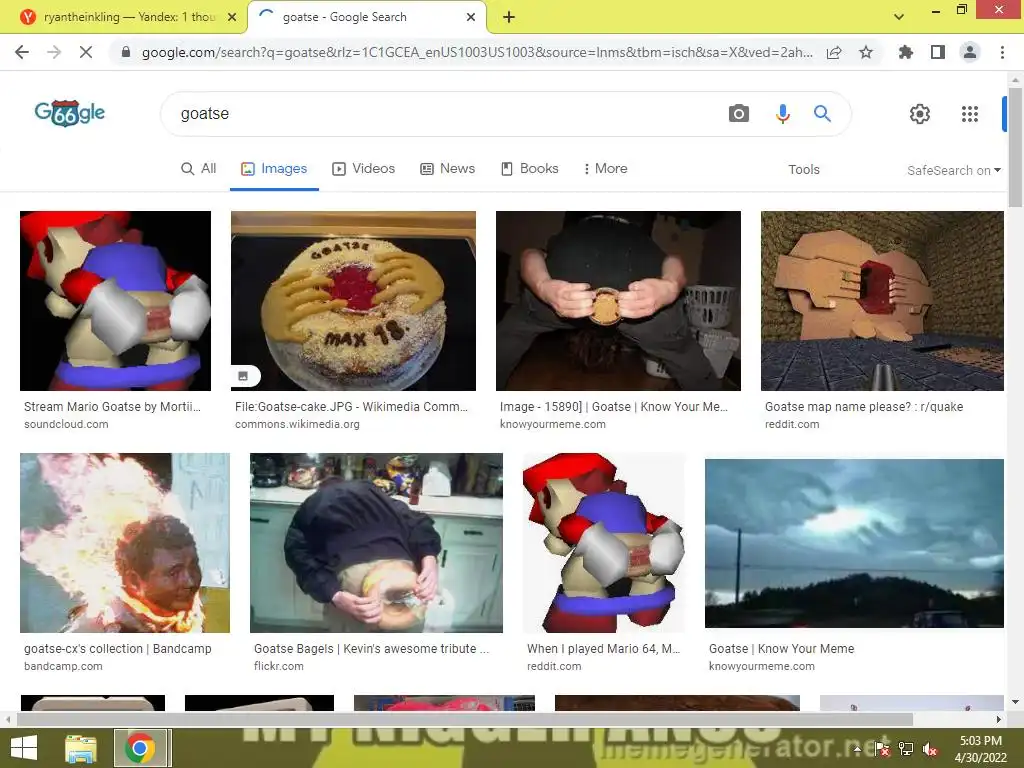Open the SafeSearch on dropdown
This screenshot has height=768, width=1024.
[953, 170]
